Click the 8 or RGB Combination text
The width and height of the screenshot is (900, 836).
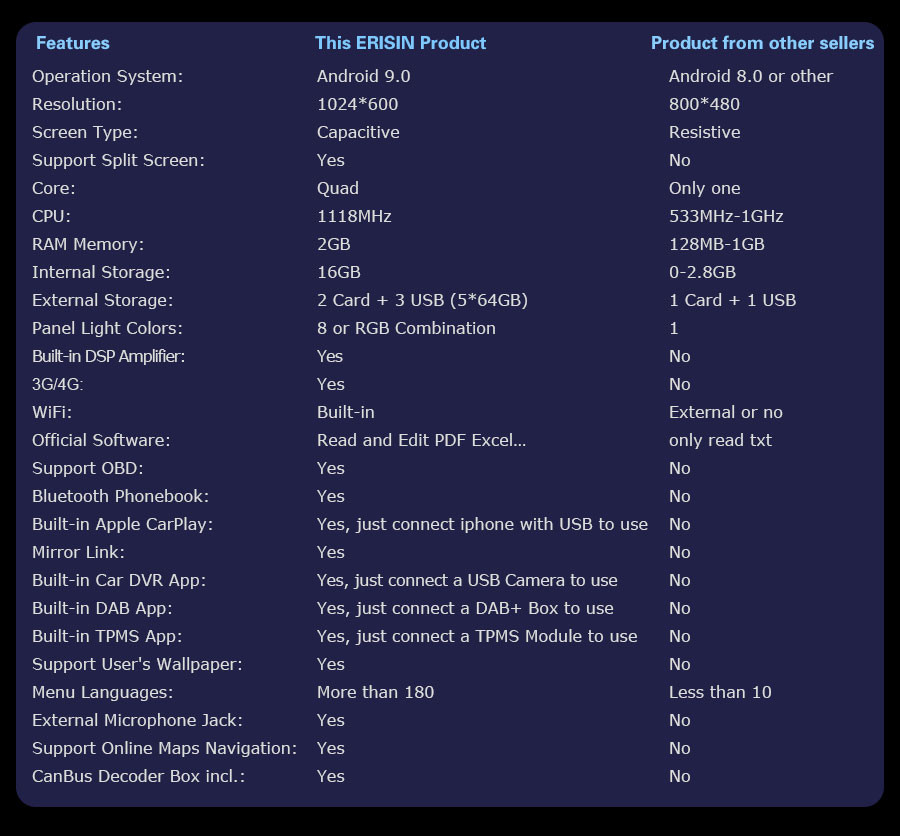(406, 328)
